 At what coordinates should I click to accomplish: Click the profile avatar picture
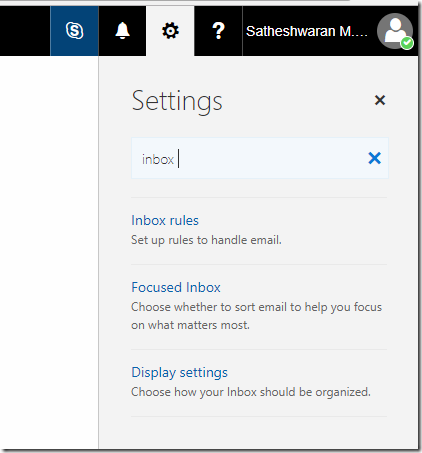click(x=395, y=31)
